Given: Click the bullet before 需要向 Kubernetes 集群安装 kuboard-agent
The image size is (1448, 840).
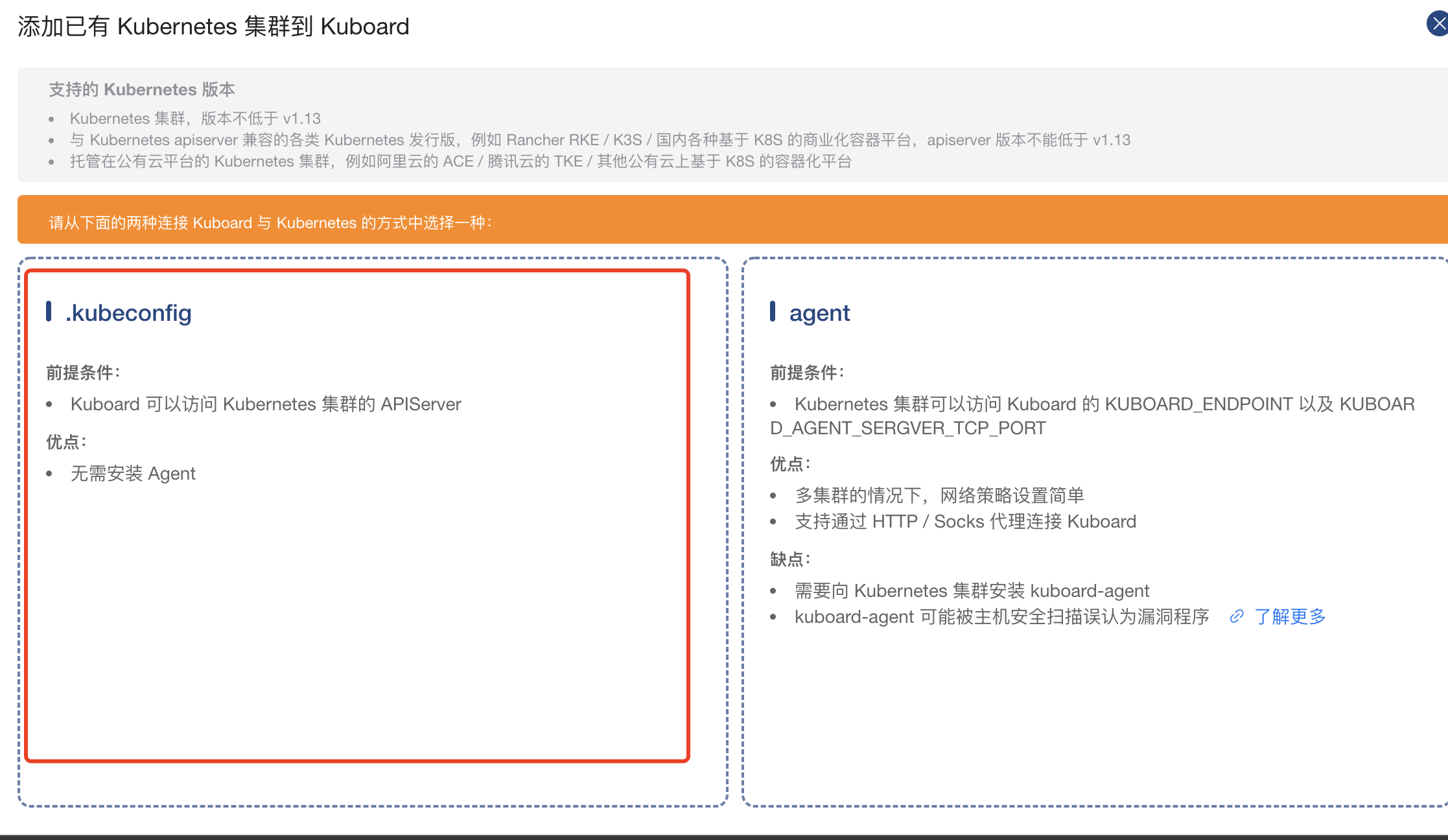Looking at the screenshot, I should click(x=773, y=591).
